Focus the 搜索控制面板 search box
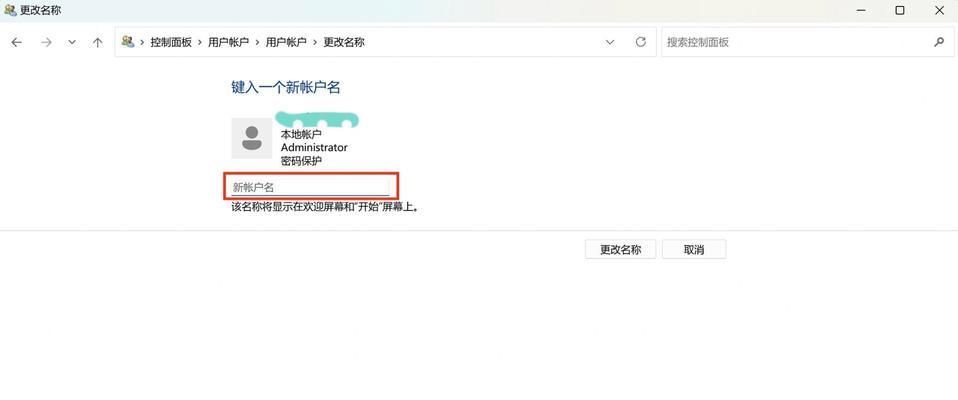The image size is (958, 400). click(x=797, y=42)
